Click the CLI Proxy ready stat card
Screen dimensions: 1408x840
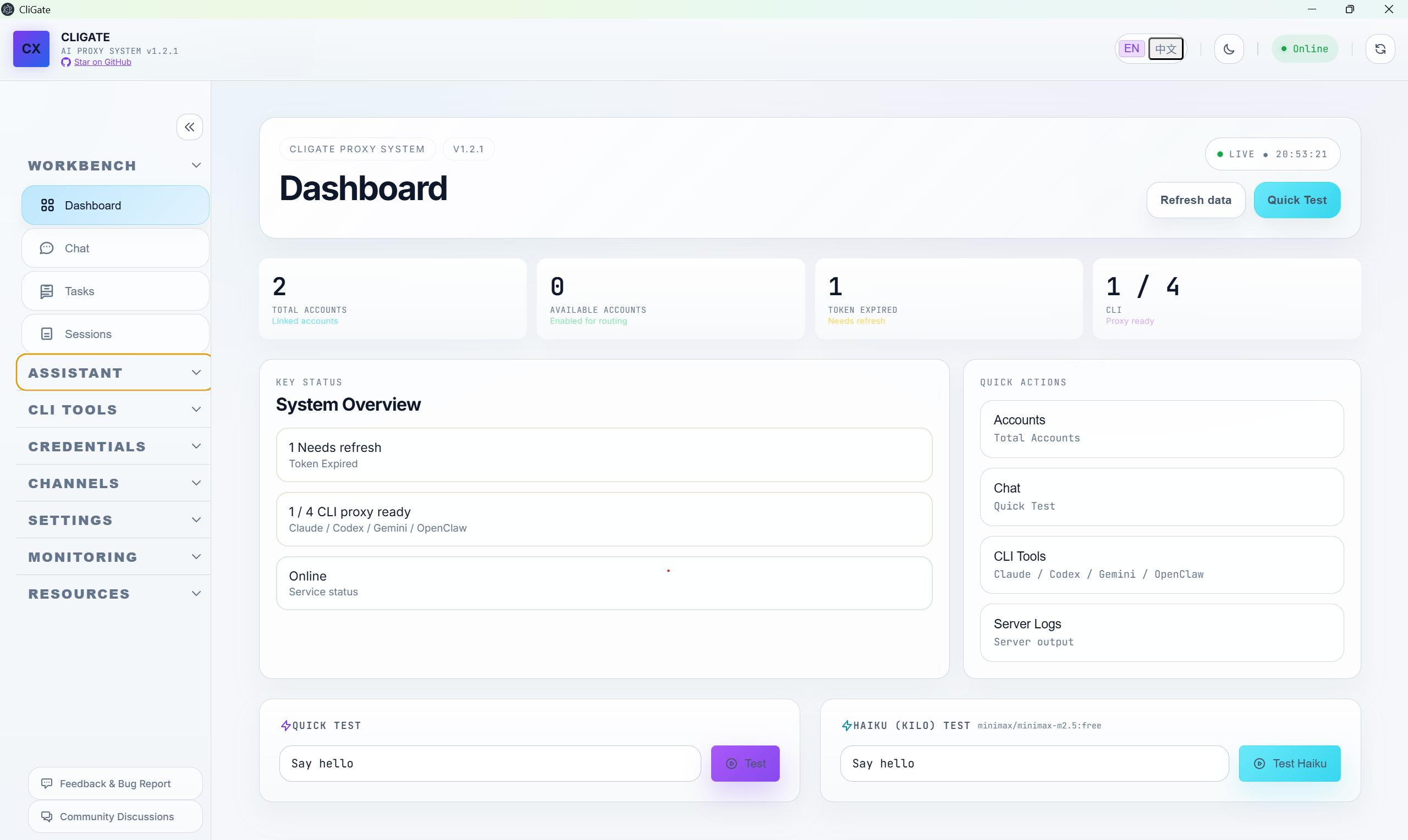pyautogui.click(x=1226, y=299)
